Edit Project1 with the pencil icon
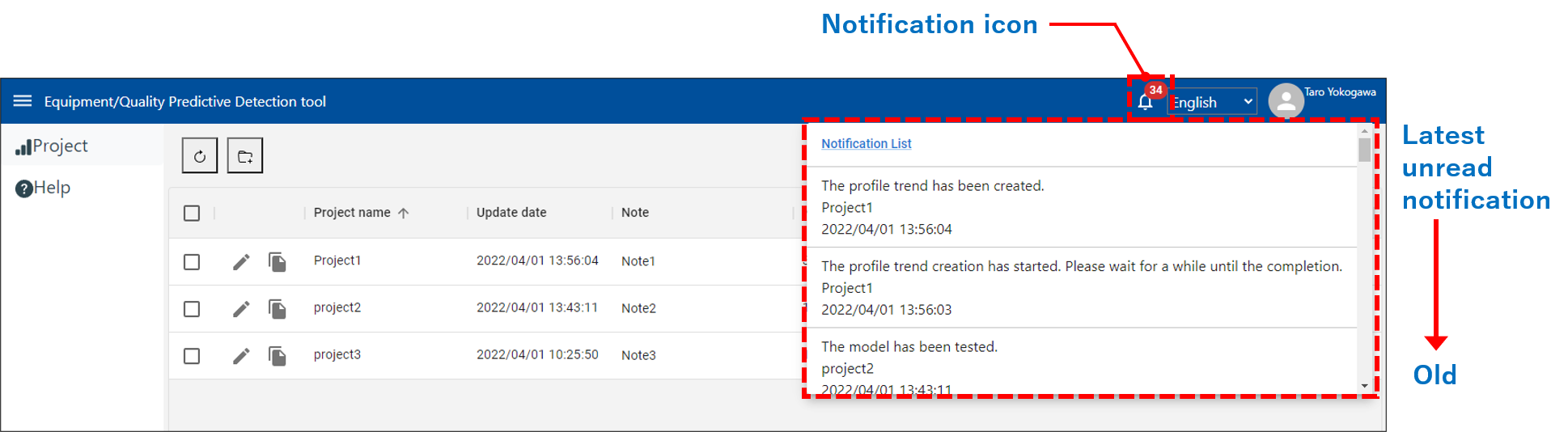The width and height of the screenshot is (1568, 432). coord(241,262)
